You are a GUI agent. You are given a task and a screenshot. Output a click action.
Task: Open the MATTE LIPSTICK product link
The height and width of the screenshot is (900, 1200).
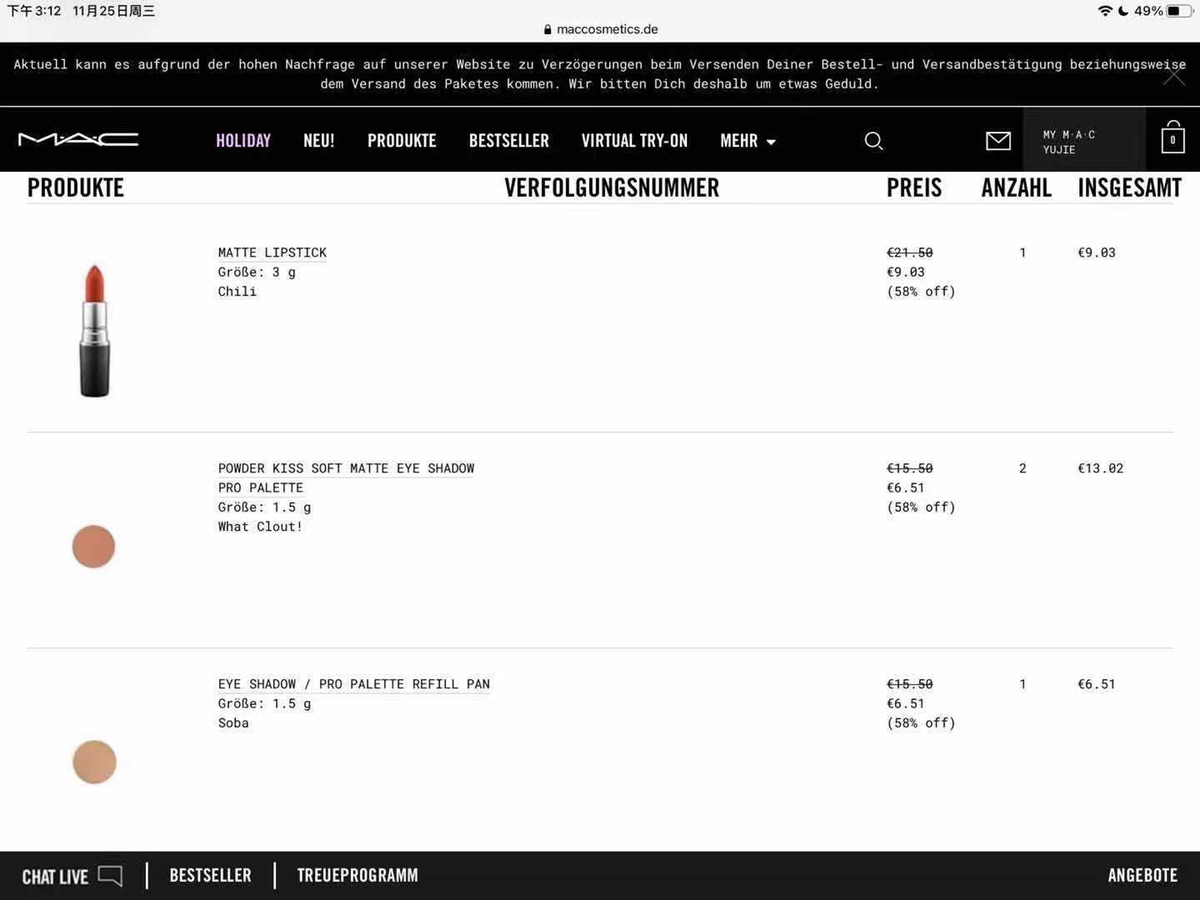tap(272, 253)
